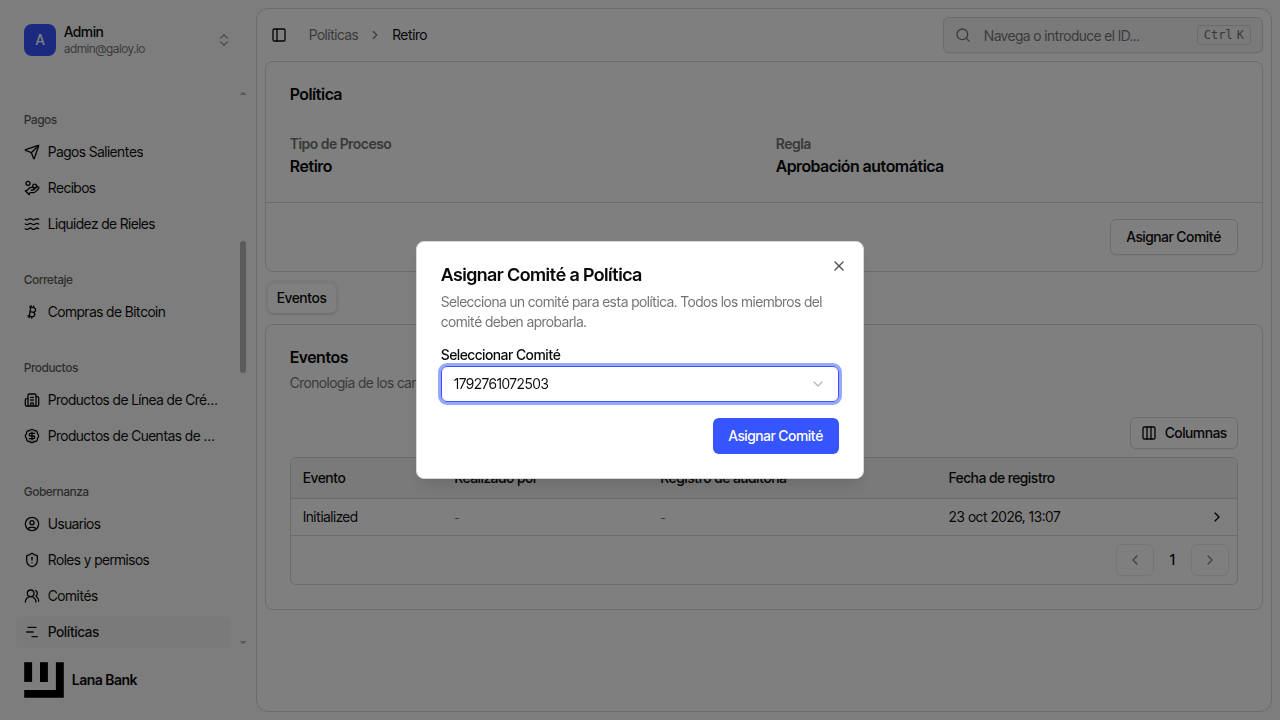Screen dimensions: 1280x720
Task: Toggle the sidebar panel icon
Action: coord(279,35)
